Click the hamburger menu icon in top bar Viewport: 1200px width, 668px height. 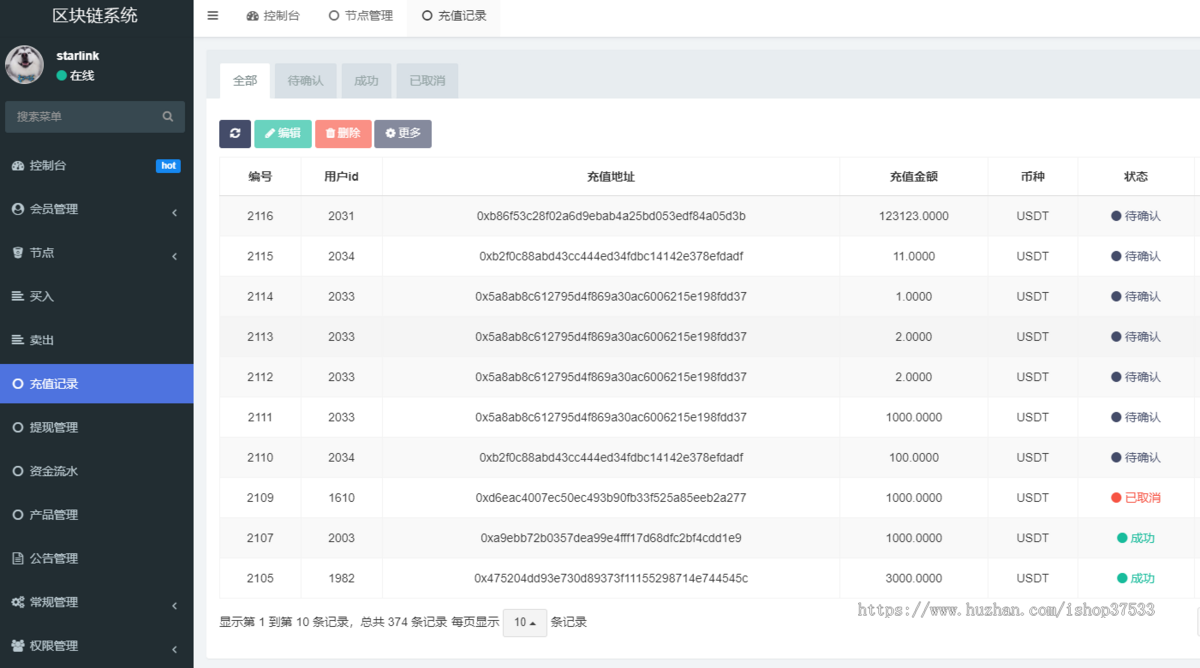212,15
